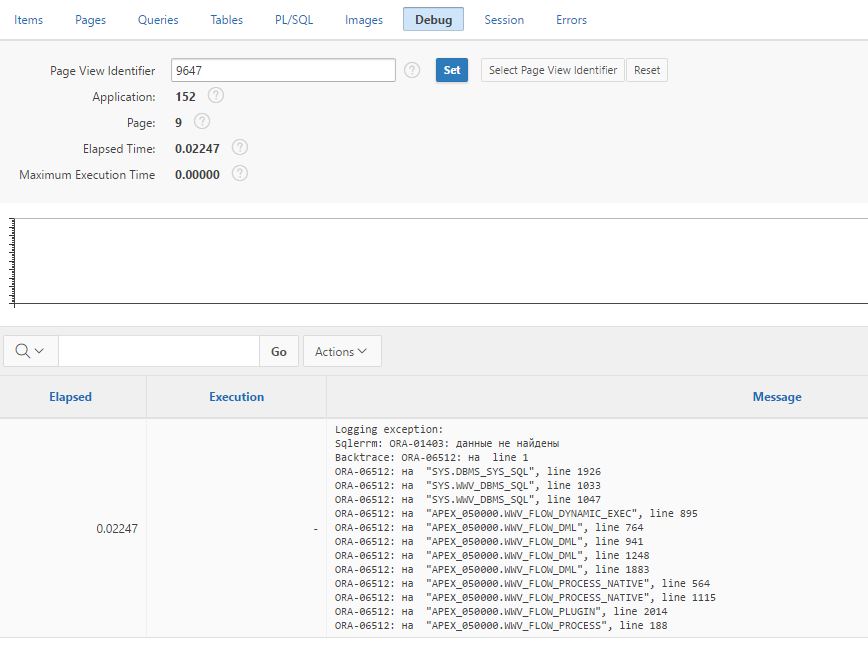
Task: Switch to the Items tab
Action: point(28,20)
